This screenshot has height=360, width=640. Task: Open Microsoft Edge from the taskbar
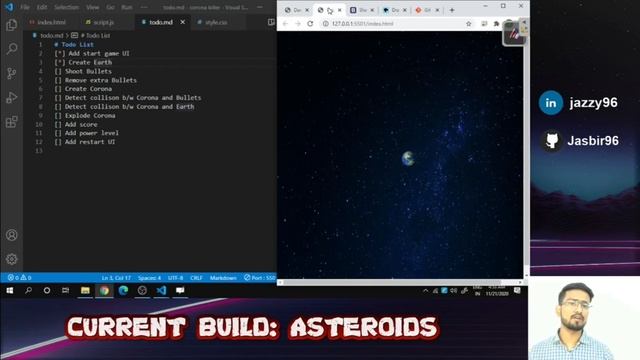tap(123, 290)
